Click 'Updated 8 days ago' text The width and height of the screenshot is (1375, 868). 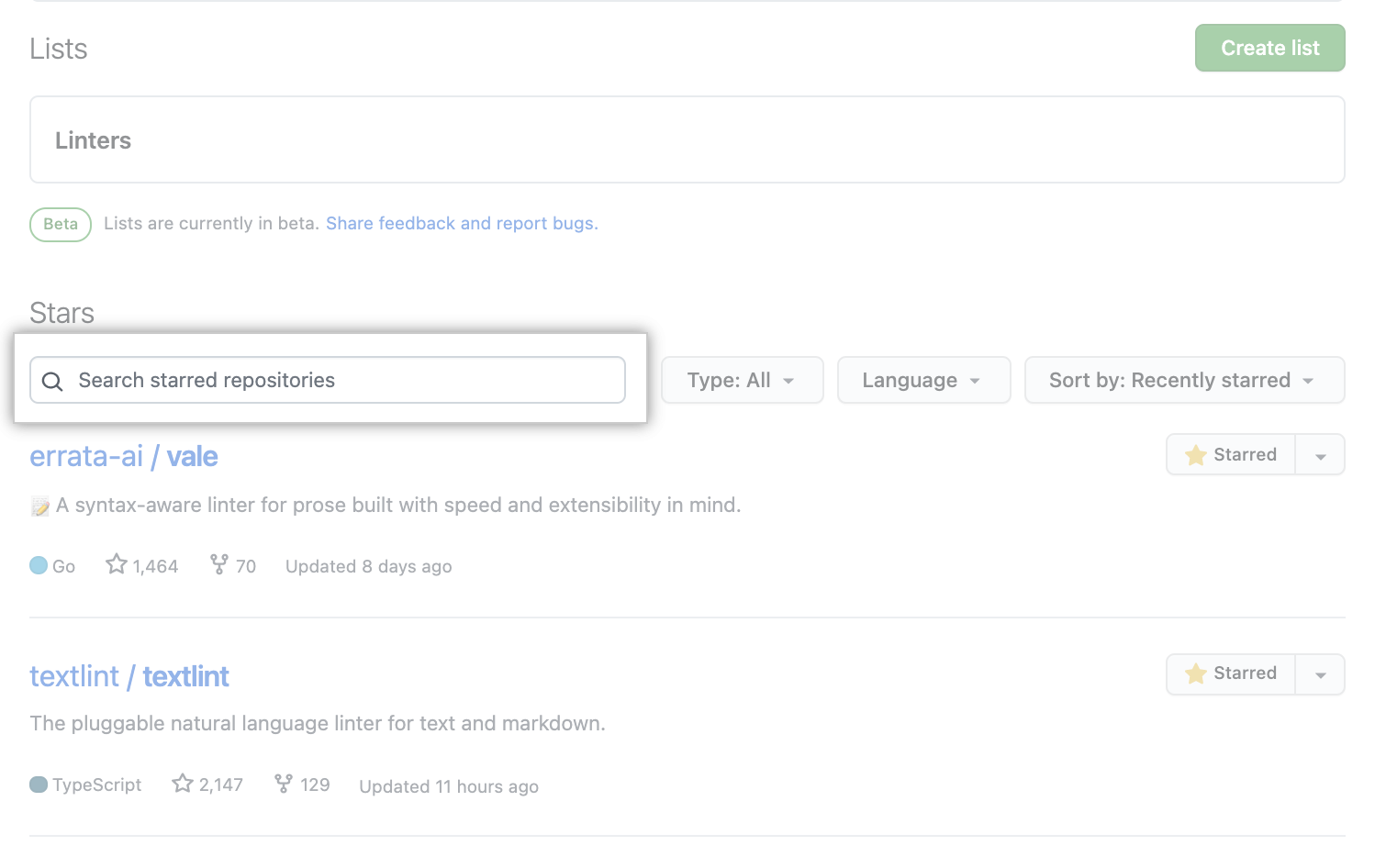pos(369,566)
